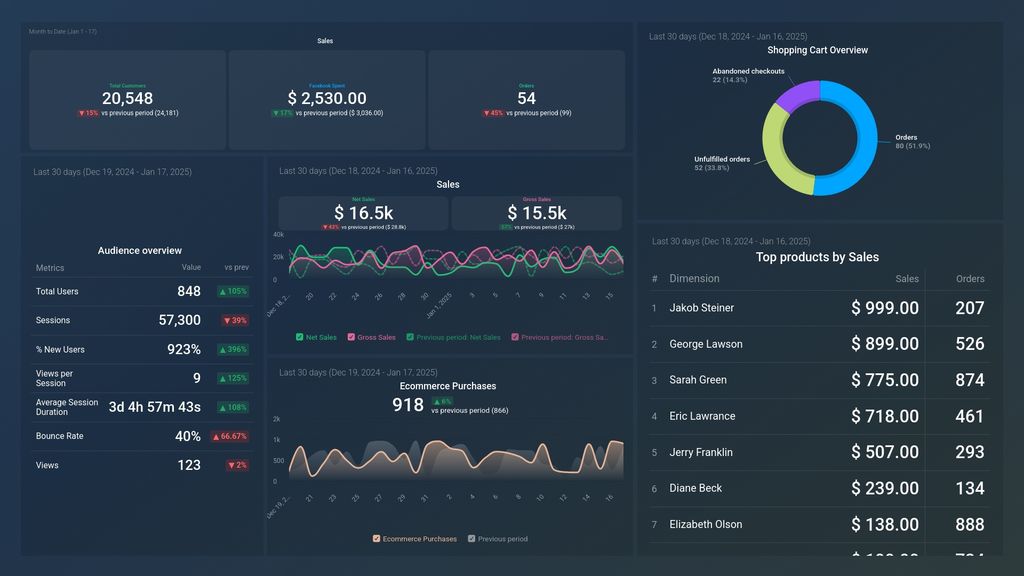
Task: Click the Ecommerce Purchases 6% up badge
Action: click(442, 402)
